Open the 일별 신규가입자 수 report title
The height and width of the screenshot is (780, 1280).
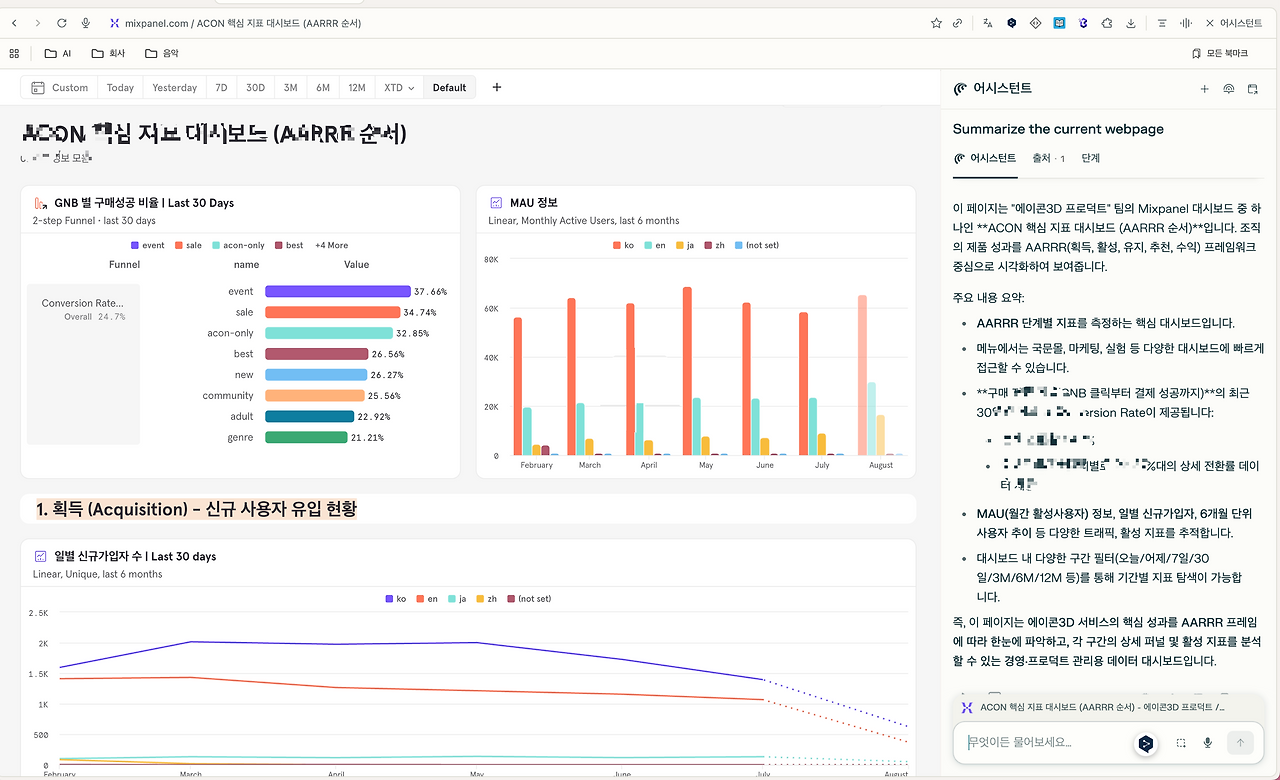coord(135,557)
